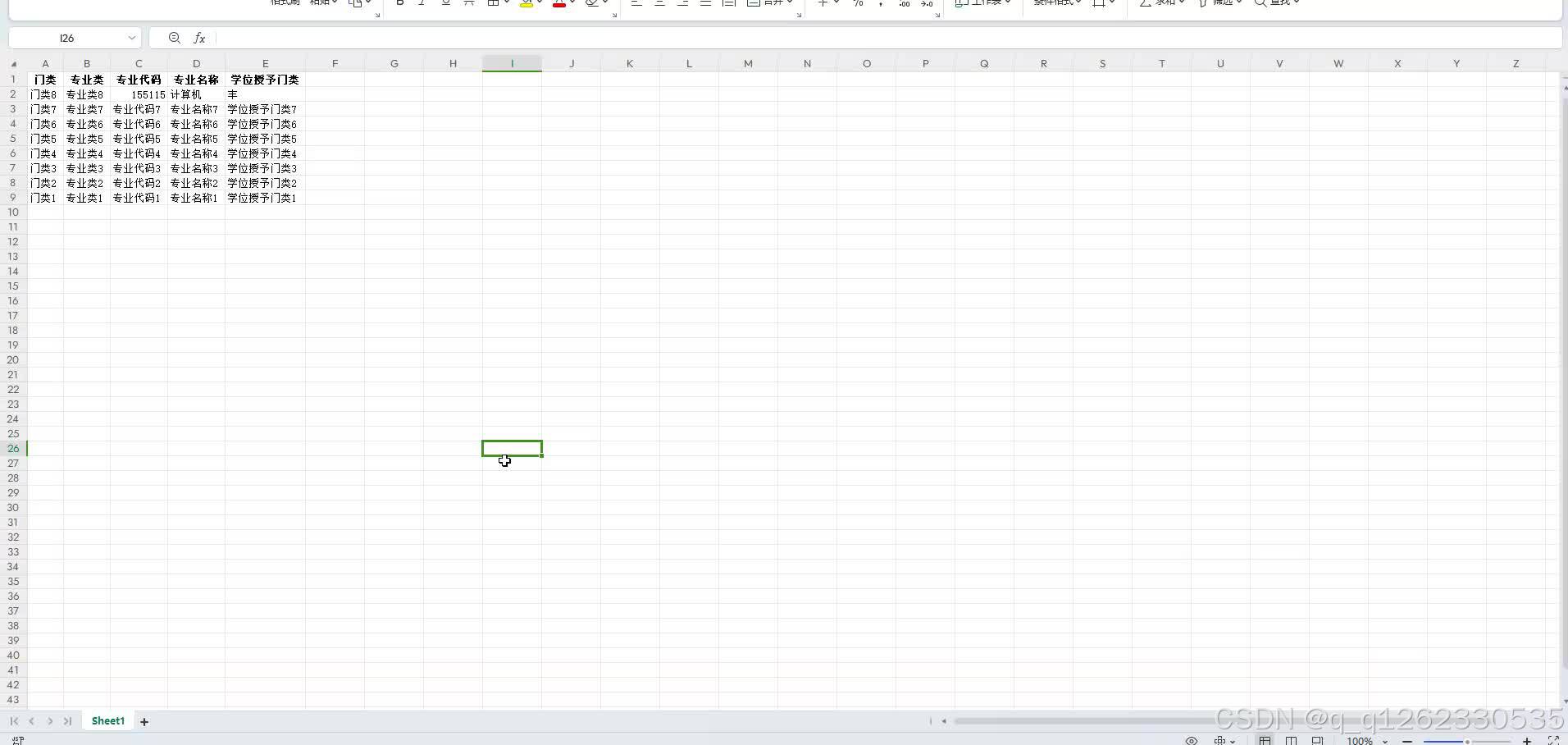1568x745 pixels.
Task: Zoom in with the plus button
Action: (1527, 741)
